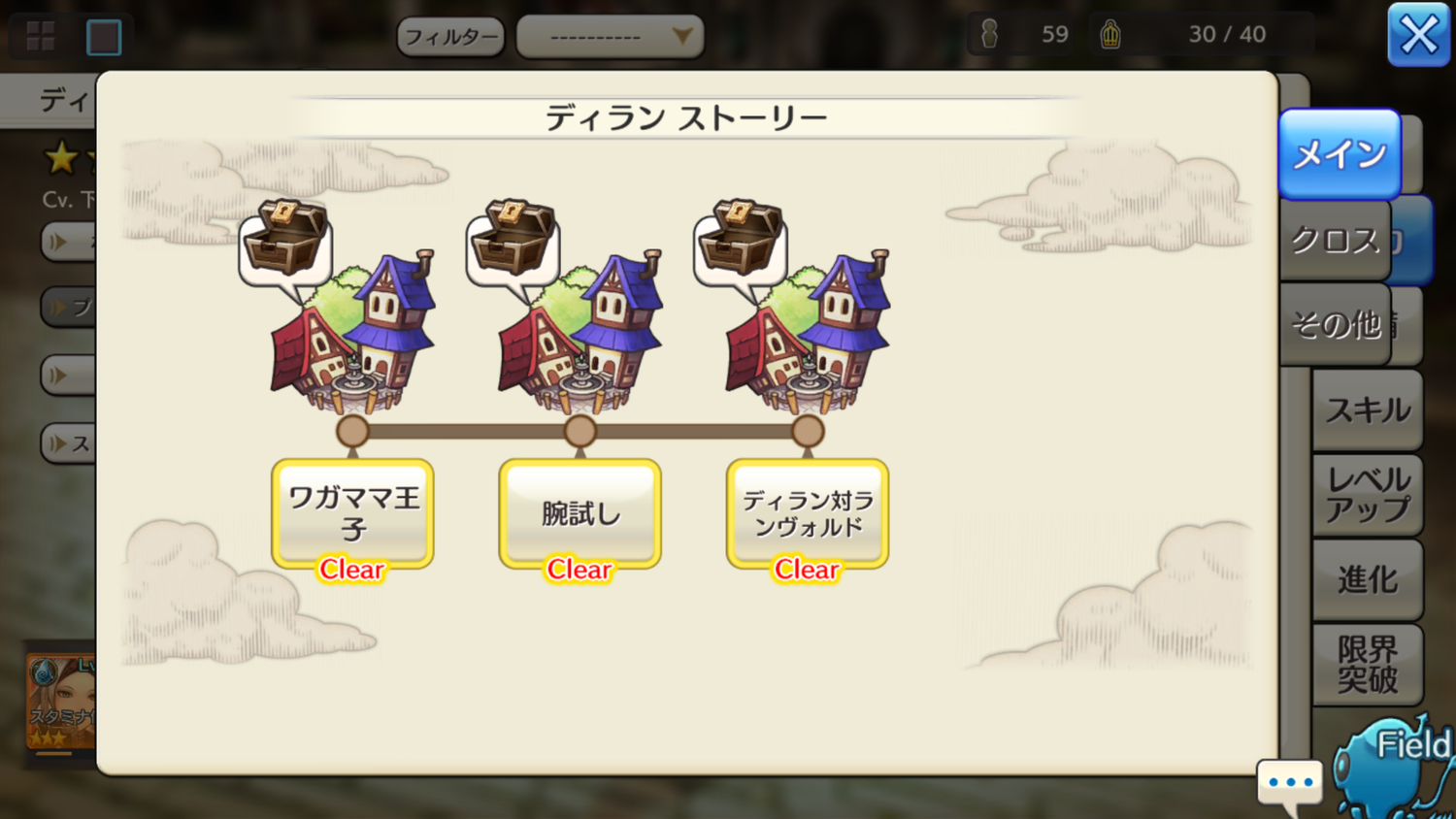This screenshot has height=819, width=1456.
Task: Select the ワガママ王子 story stage
Action: 352,514
